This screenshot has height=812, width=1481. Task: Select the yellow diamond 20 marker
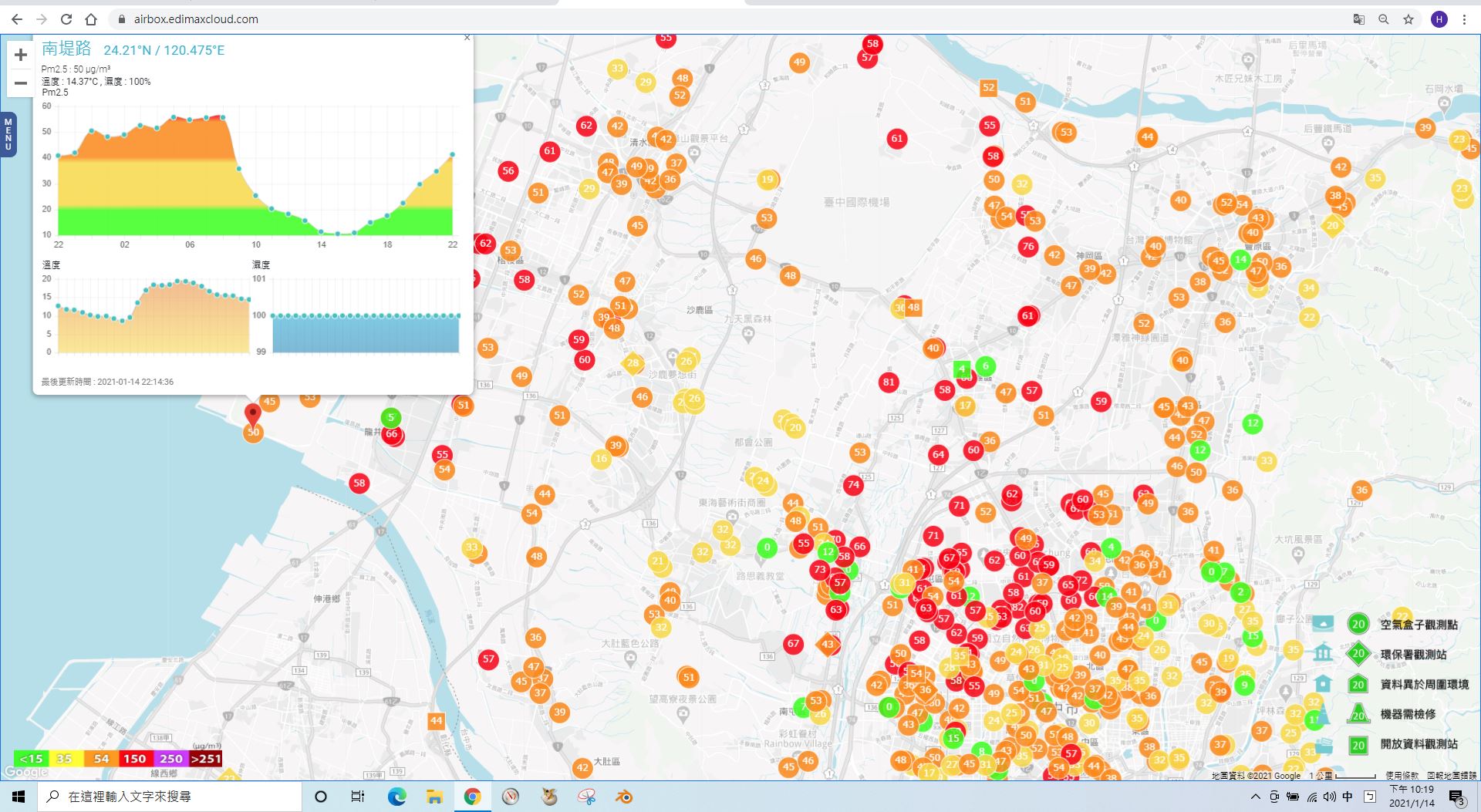[1332, 226]
